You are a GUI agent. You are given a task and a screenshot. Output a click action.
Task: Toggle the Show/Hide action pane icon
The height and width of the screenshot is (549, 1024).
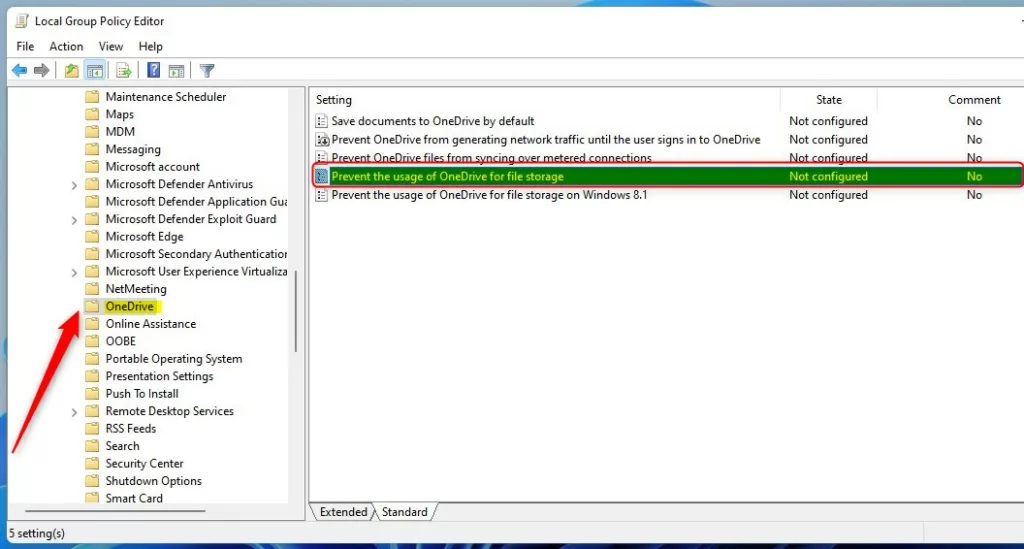click(x=176, y=71)
